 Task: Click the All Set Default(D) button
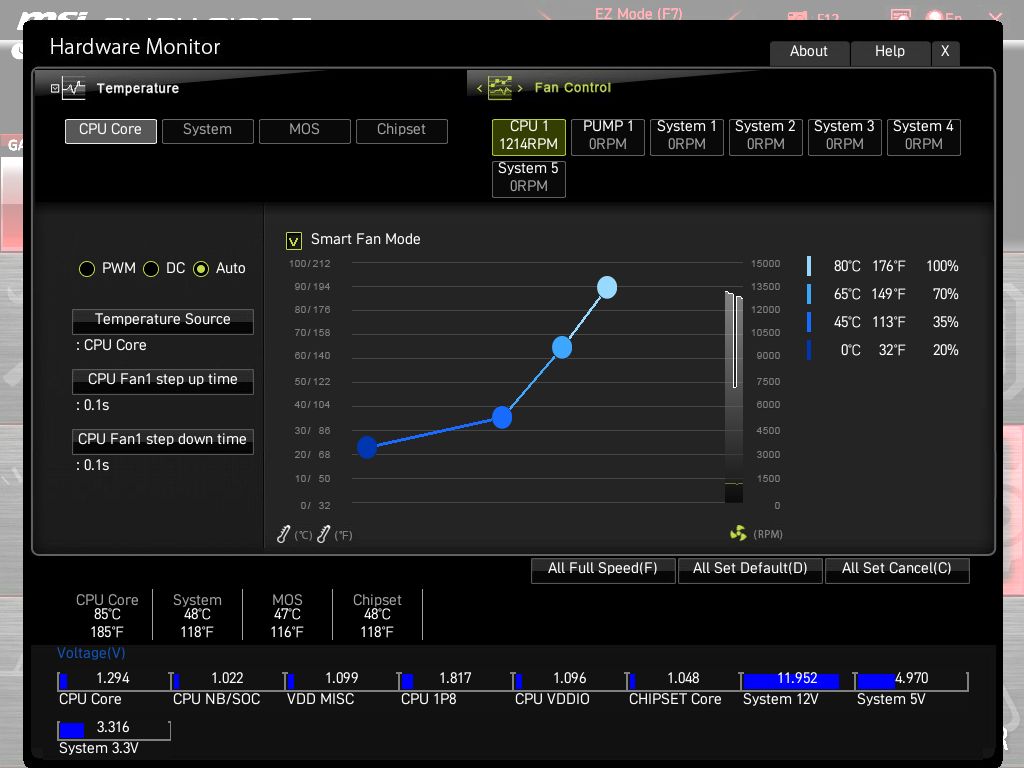750,570
